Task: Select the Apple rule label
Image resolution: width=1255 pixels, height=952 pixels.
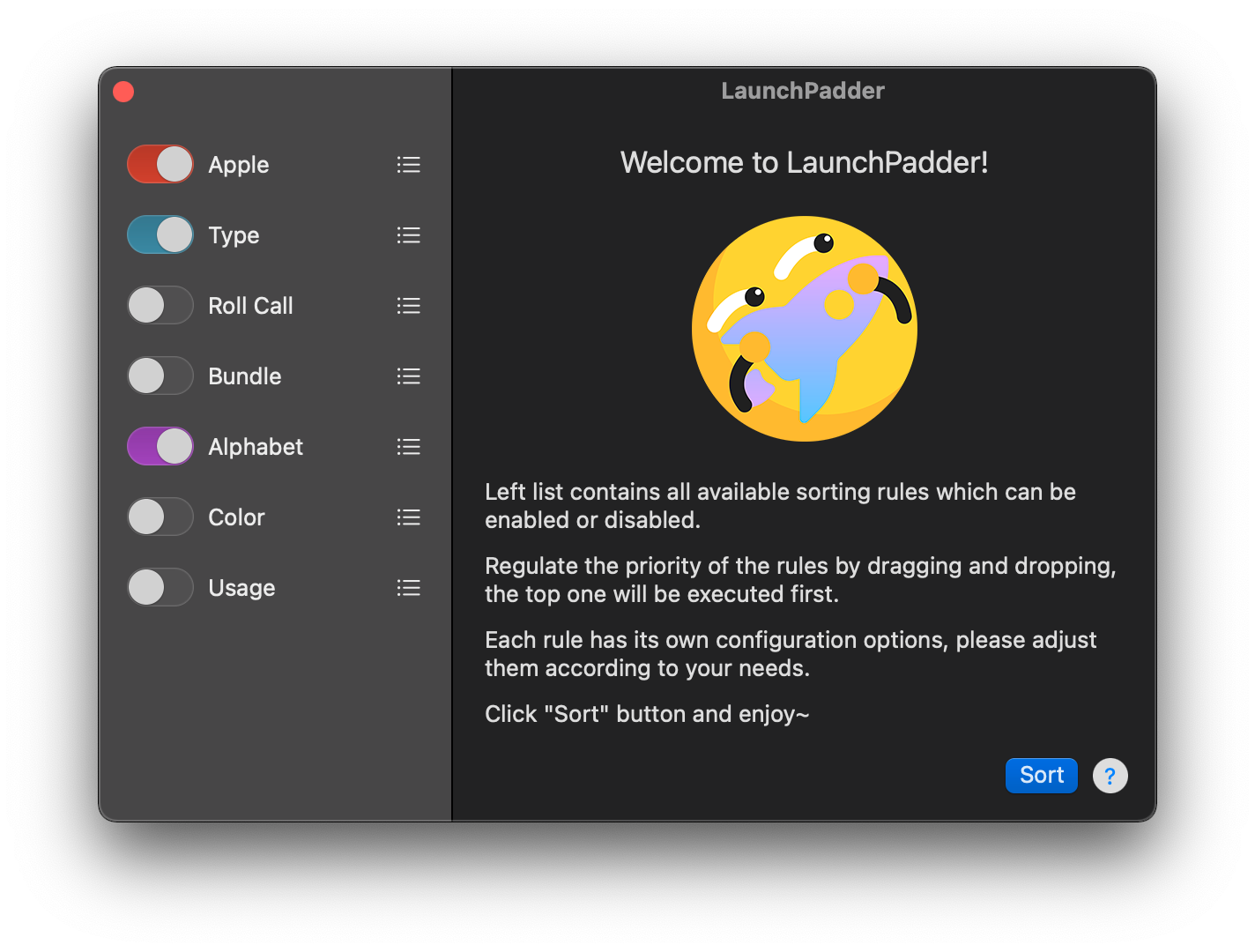Action: pyautogui.click(x=239, y=166)
